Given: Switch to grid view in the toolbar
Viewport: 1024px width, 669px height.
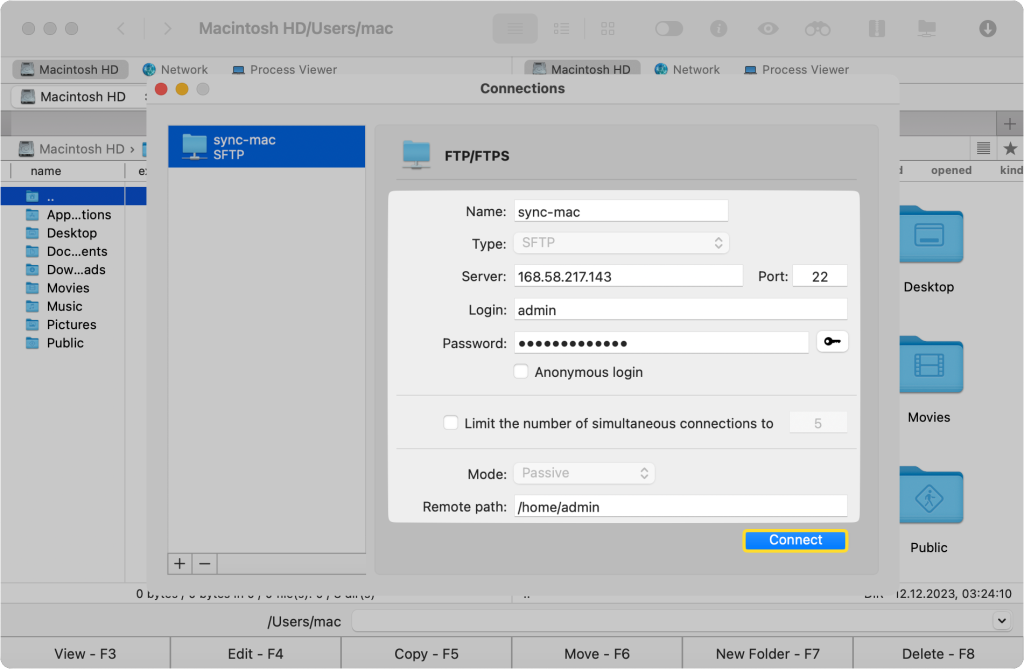Looking at the screenshot, I should (x=607, y=28).
